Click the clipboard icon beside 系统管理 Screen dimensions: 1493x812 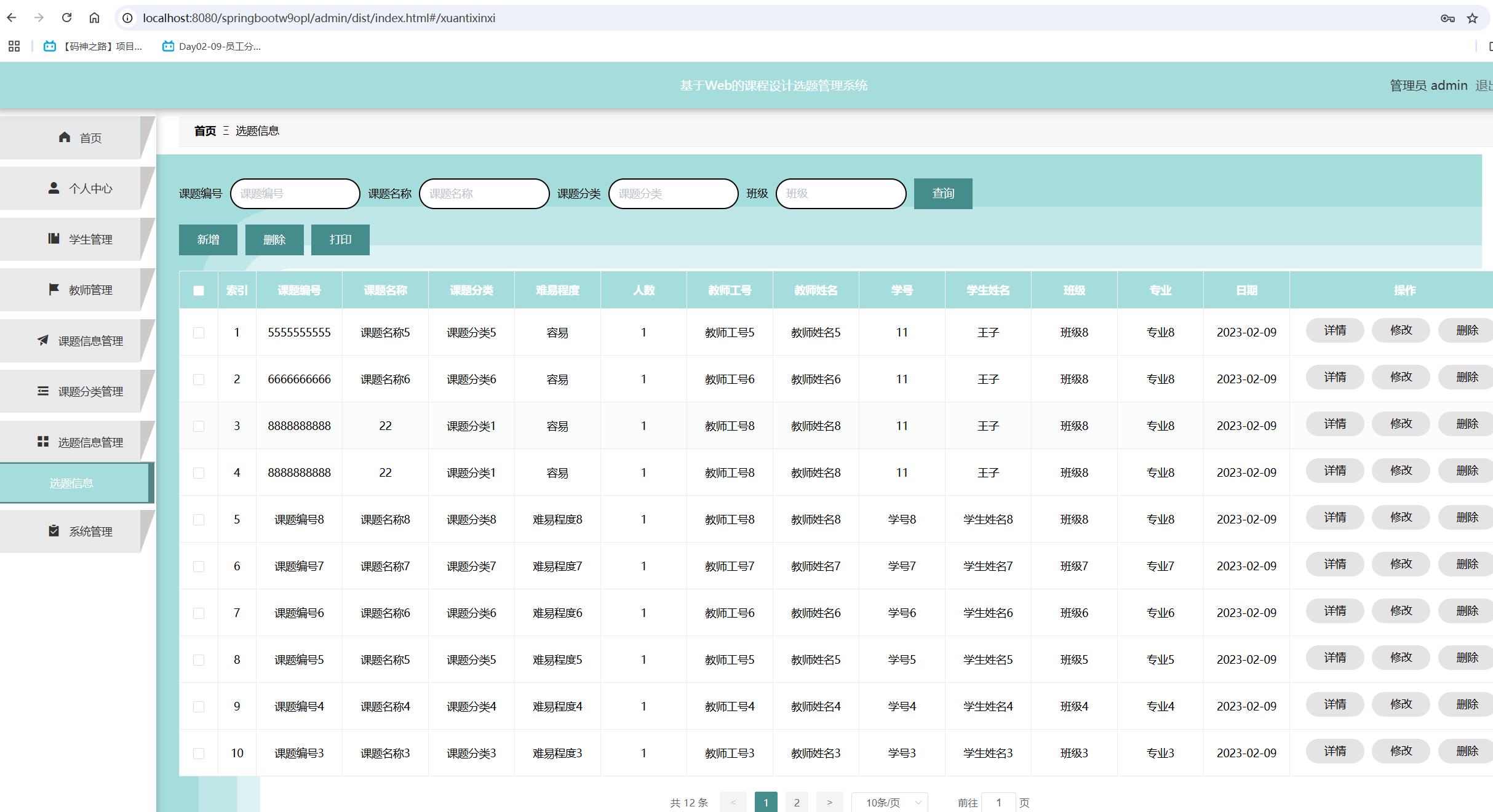coord(54,530)
